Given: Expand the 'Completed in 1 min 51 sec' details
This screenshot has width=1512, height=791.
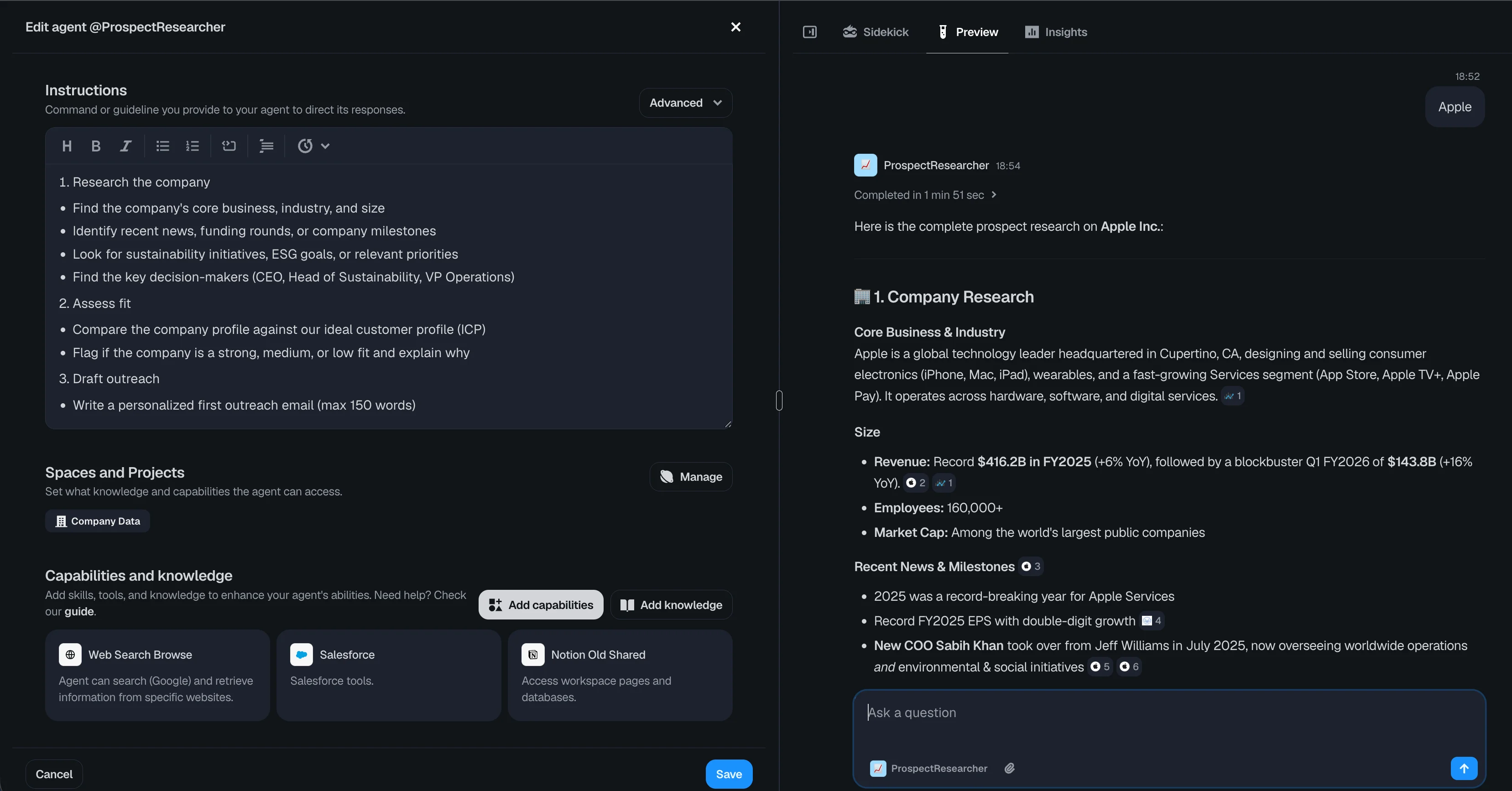Looking at the screenshot, I should tap(925, 195).
